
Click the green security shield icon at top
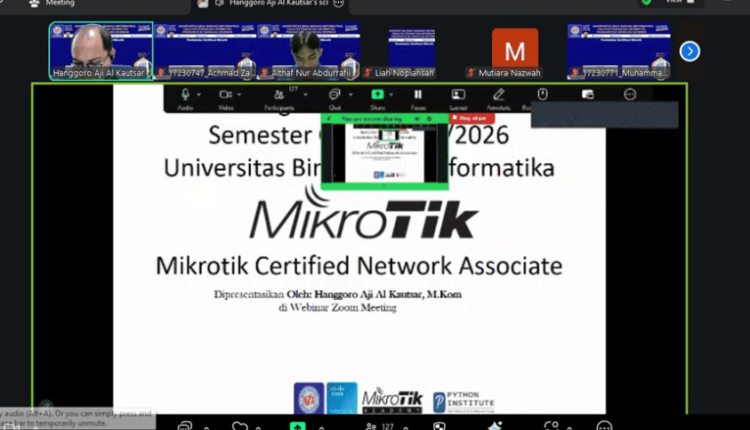pyautogui.click(x=646, y=2)
